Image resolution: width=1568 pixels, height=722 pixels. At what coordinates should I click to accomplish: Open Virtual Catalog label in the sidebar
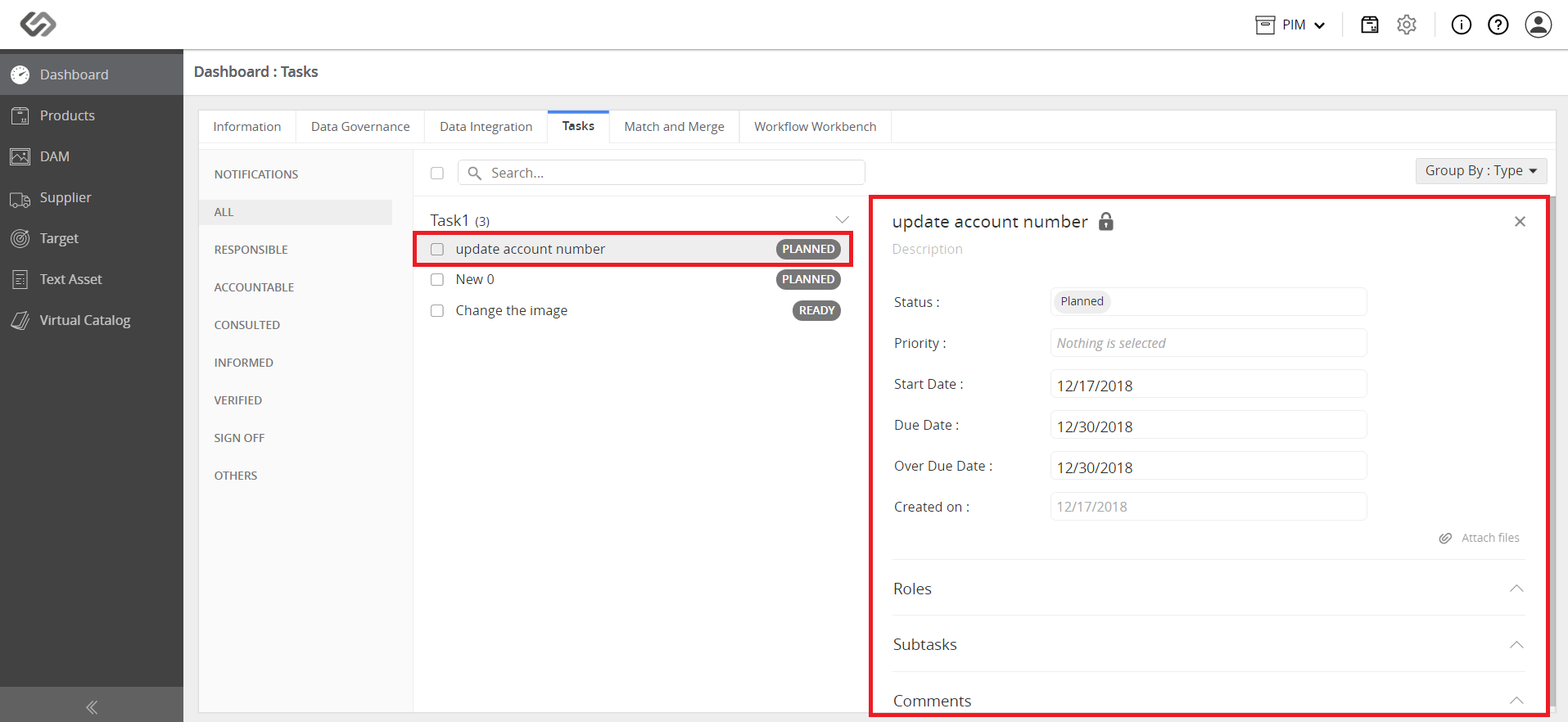(x=85, y=320)
